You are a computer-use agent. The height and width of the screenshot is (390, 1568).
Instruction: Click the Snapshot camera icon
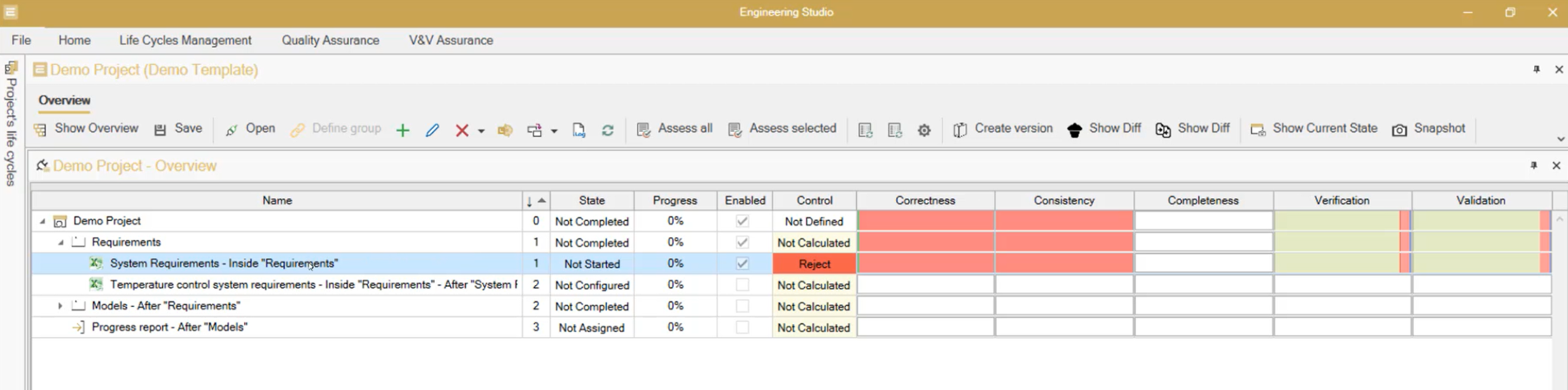pos(1399,130)
